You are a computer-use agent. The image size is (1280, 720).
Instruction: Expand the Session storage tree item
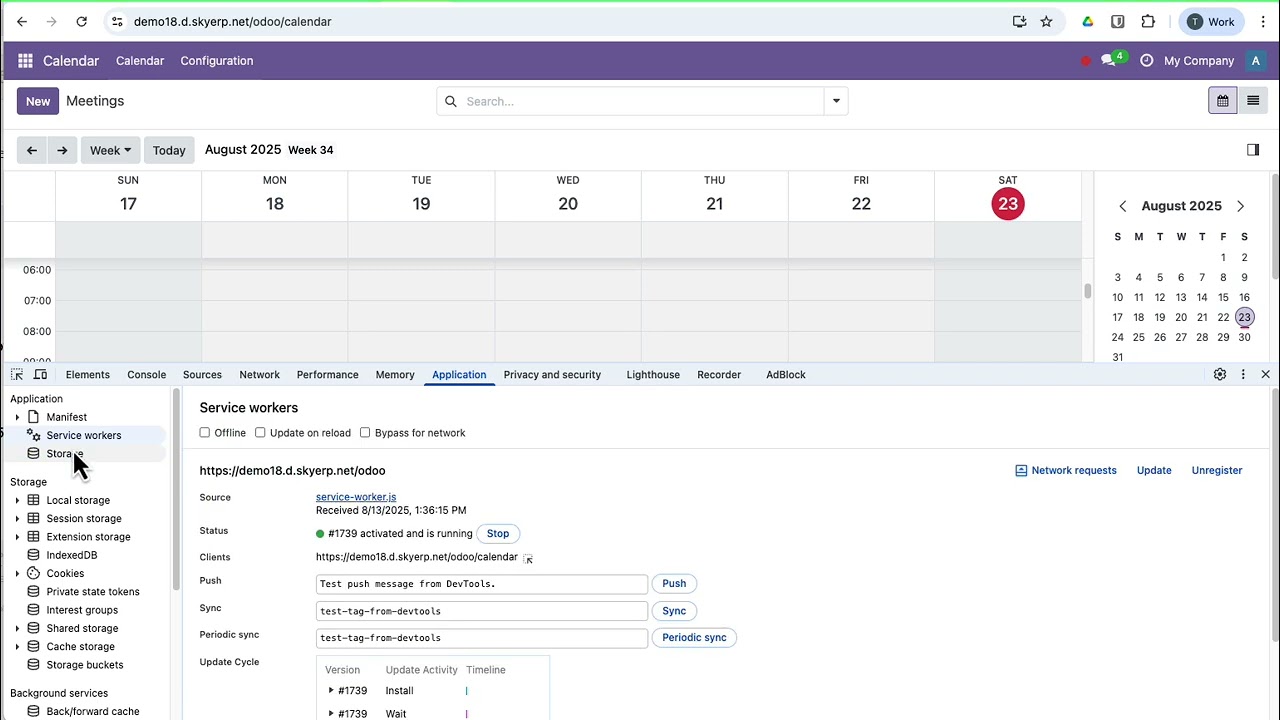click(17, 518)
